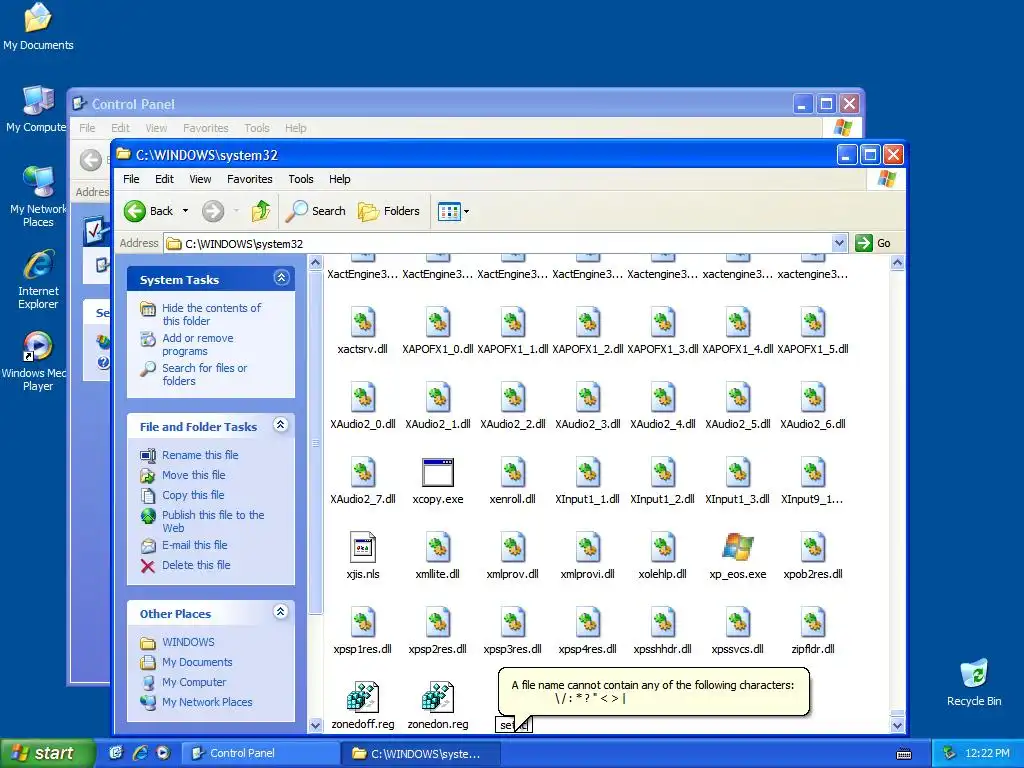Click the file rename text box

coord(513,724)
